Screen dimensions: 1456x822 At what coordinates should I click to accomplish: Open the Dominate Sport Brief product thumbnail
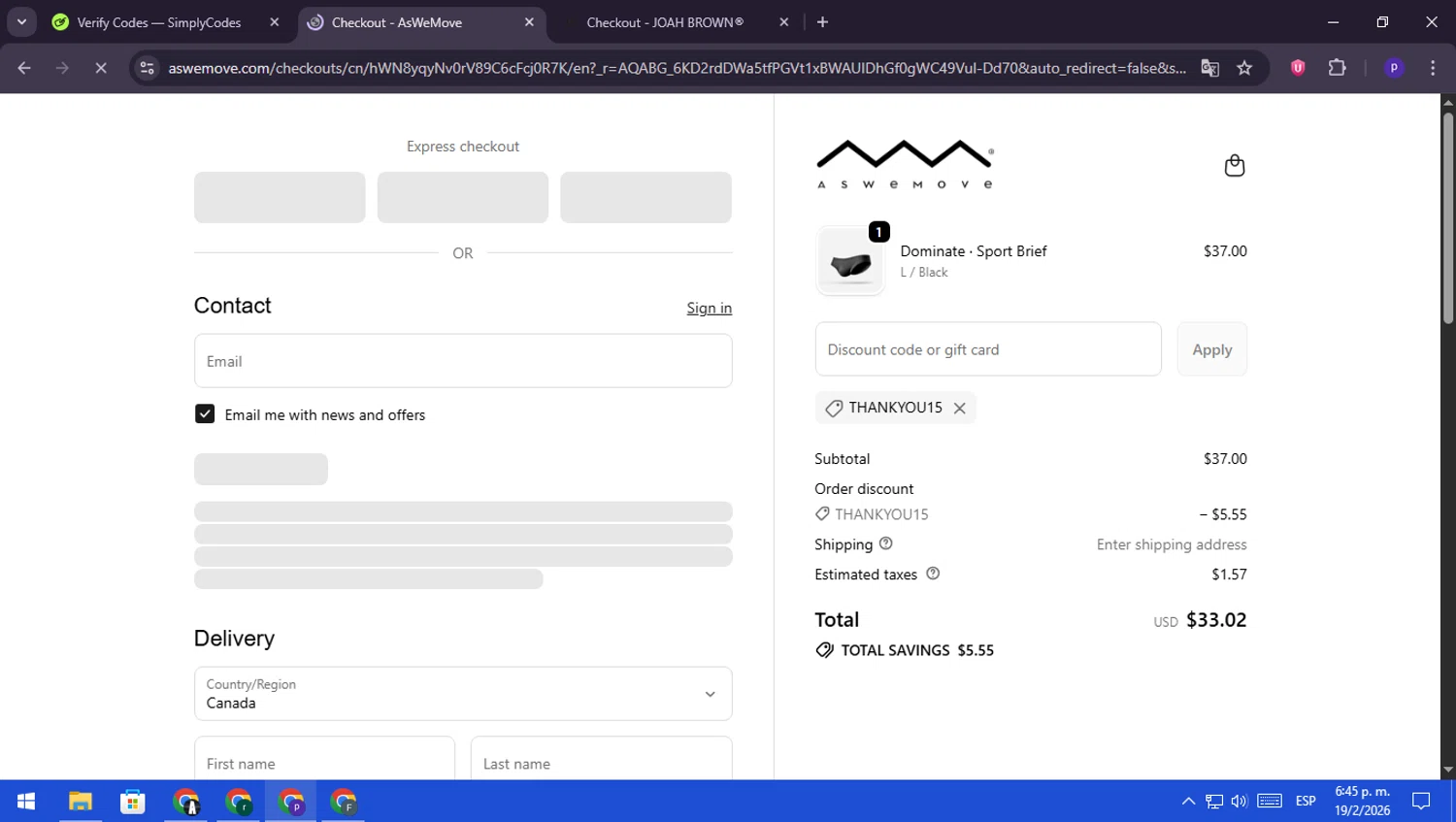coord(850,262)
